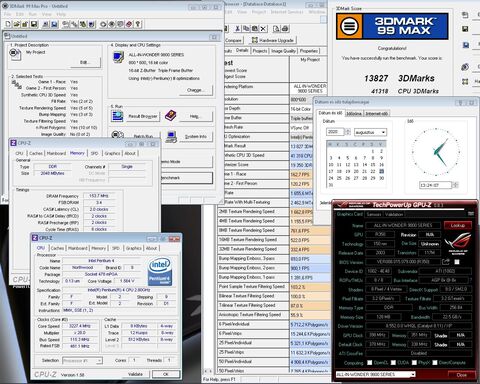Toggle the PhysX checkbox in GPU-Z
This screenshot has width=480, height=384.
point(414,362)
